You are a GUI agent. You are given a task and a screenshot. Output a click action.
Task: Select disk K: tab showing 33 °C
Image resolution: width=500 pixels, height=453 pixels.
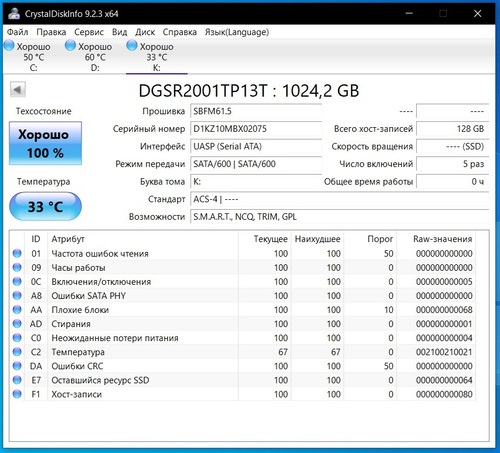pos(157,57)
